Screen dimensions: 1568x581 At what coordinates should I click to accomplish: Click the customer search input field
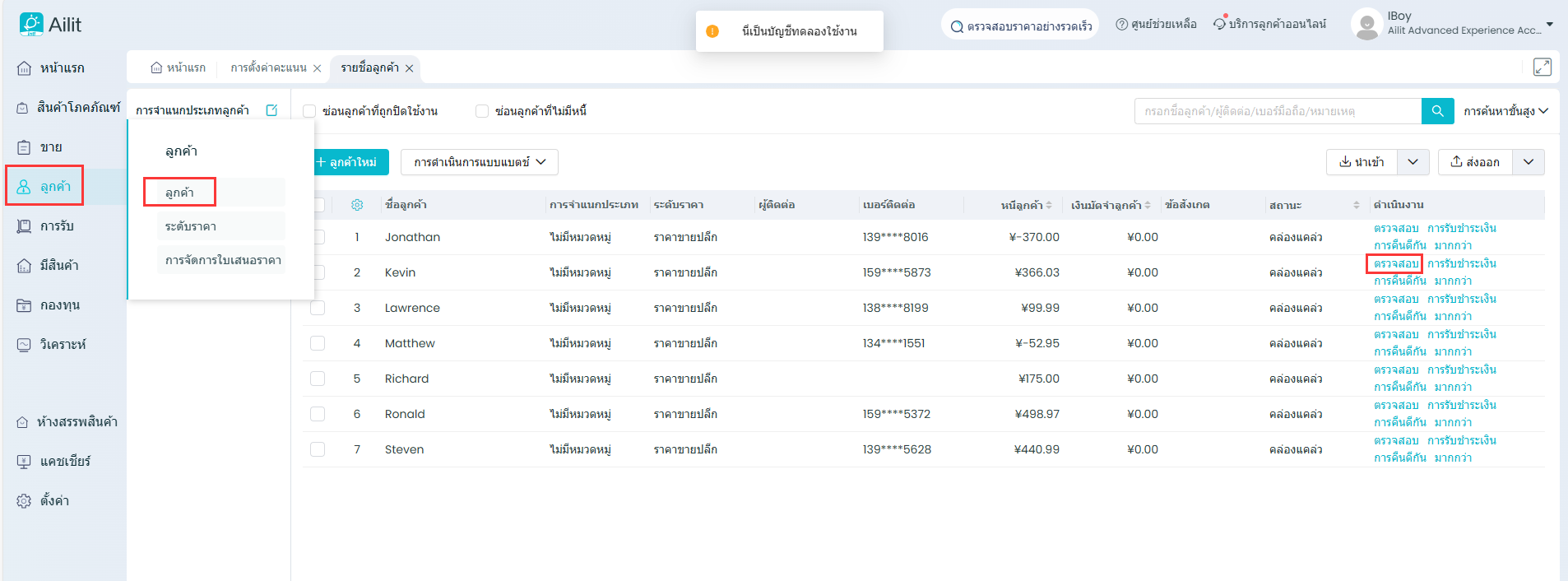pos(1277,111)
